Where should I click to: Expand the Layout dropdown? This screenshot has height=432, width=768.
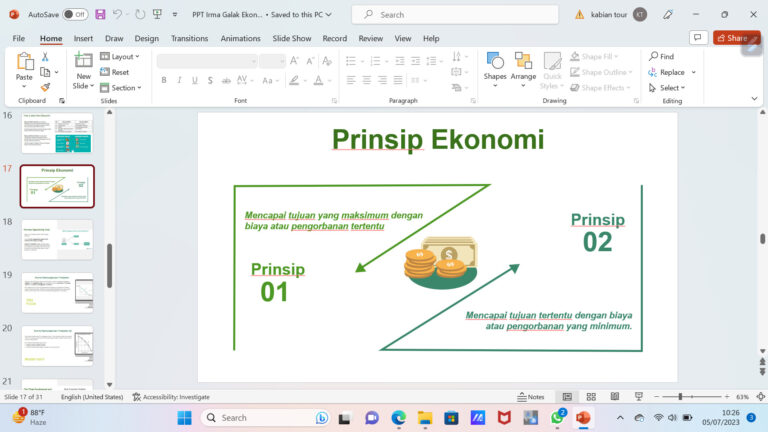tap(123, 57)
